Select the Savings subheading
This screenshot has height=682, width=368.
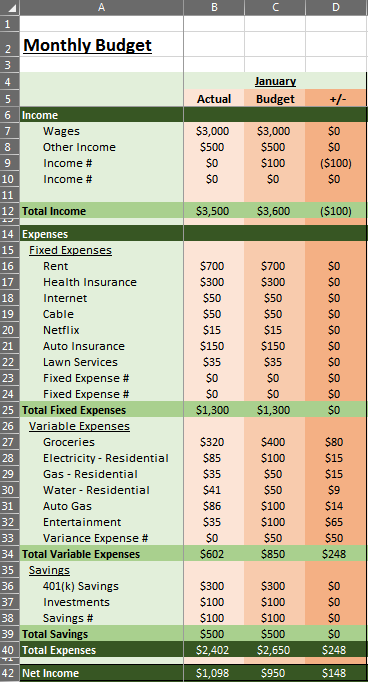coord(49,570)
